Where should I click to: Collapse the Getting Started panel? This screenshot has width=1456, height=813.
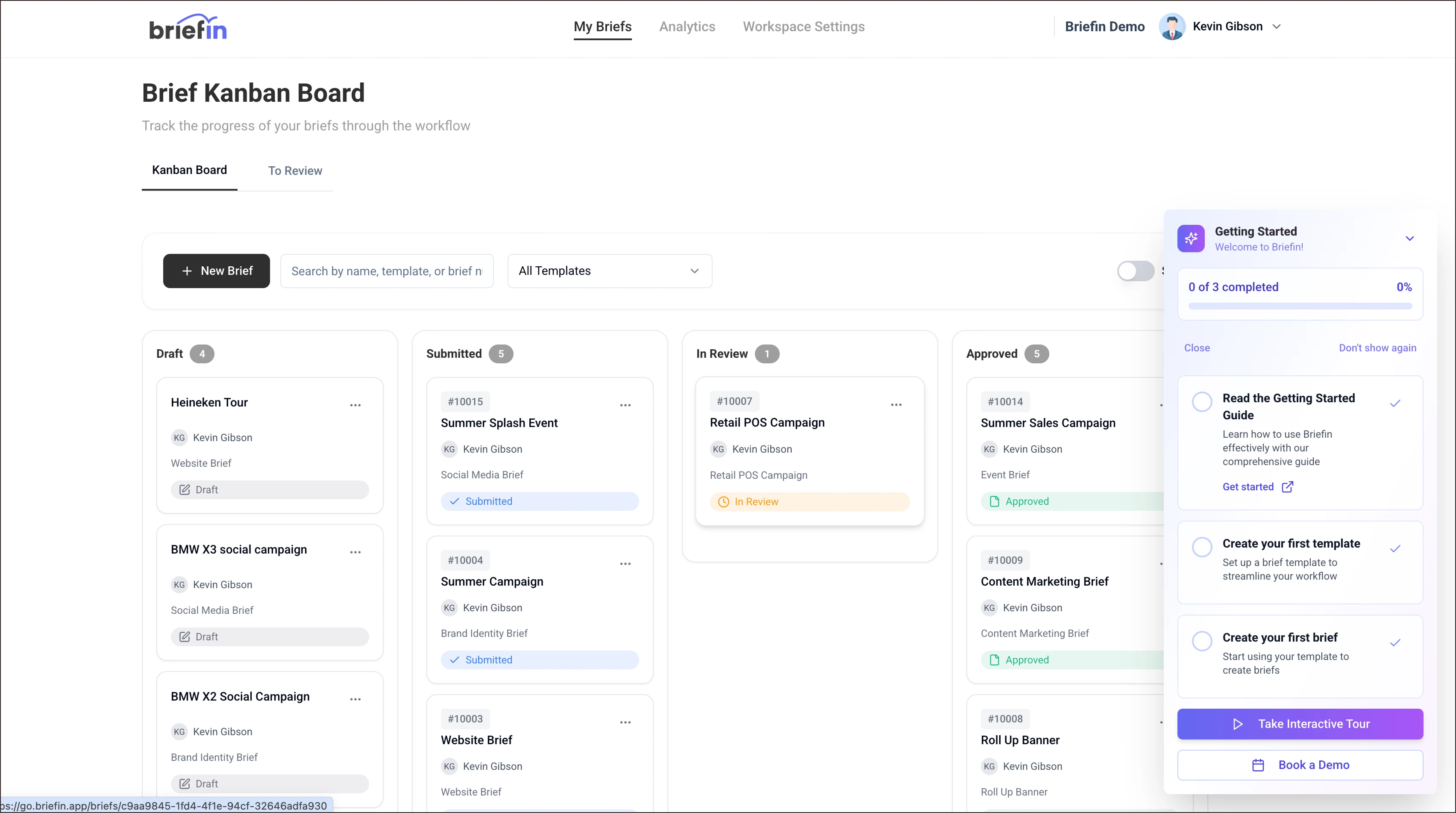tap(1409, 239)
